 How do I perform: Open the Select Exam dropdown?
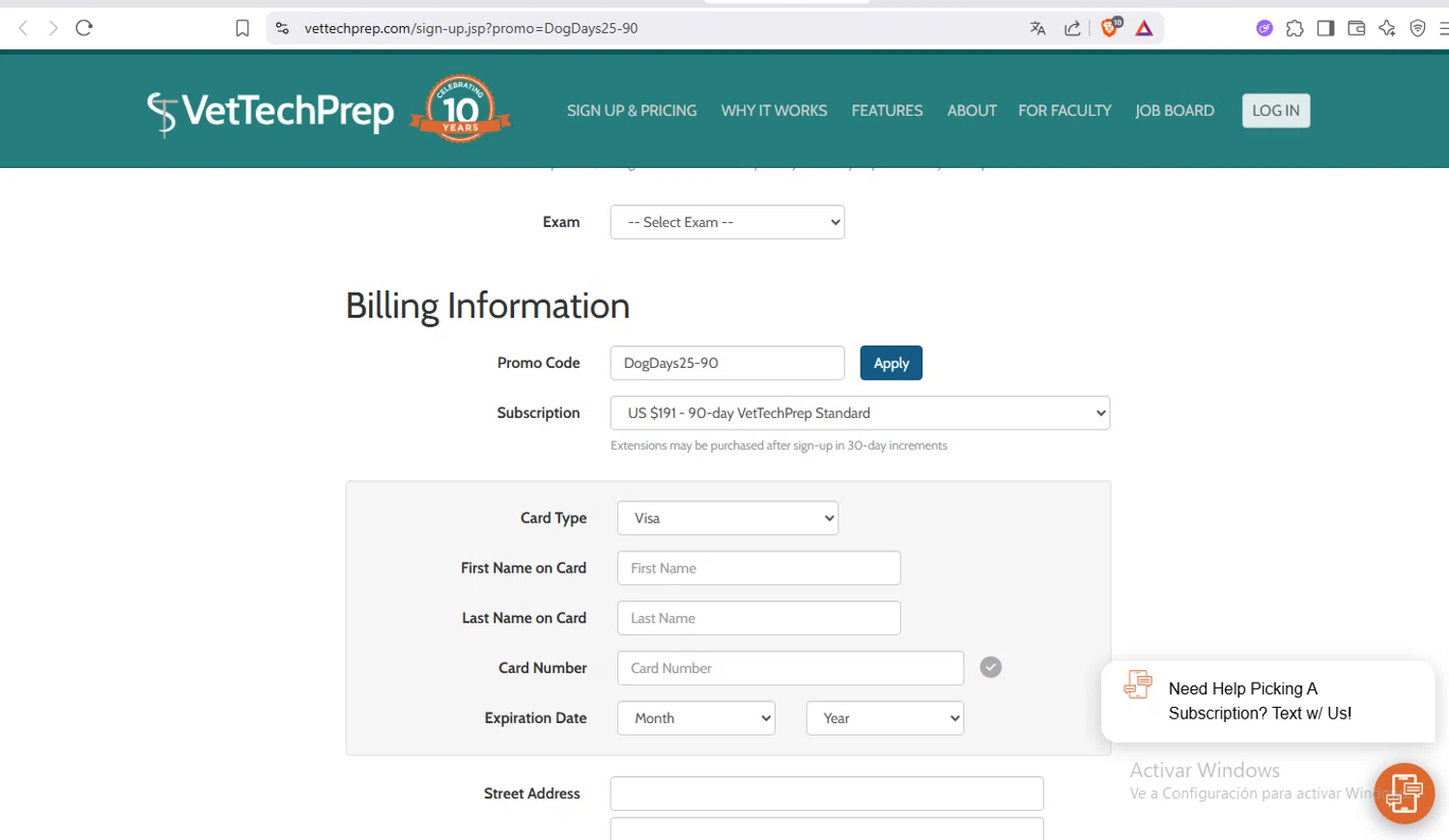point(727,222)
